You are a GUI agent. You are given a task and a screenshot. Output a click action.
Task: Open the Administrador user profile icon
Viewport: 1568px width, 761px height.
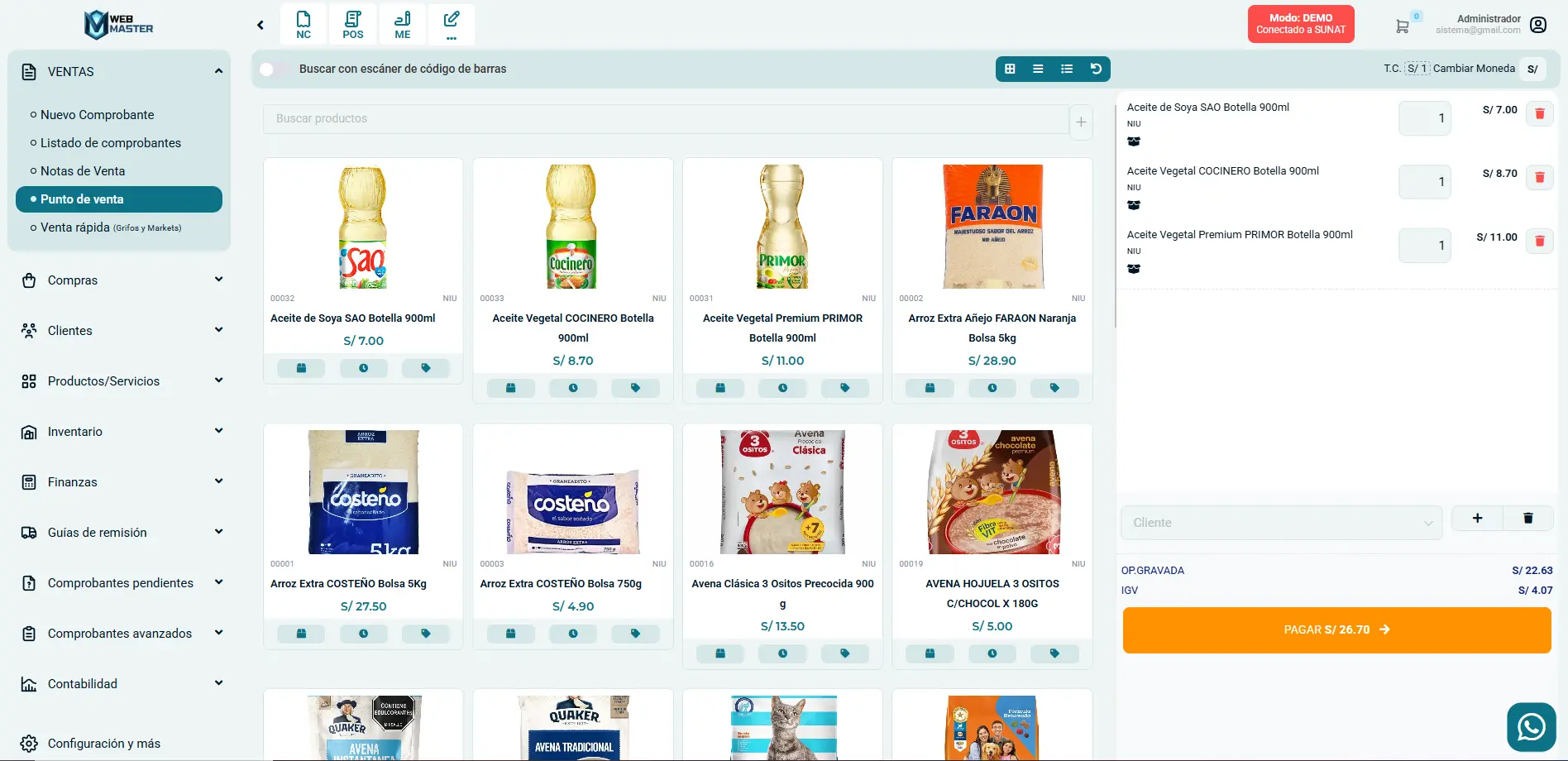[x=1538, y=25]
